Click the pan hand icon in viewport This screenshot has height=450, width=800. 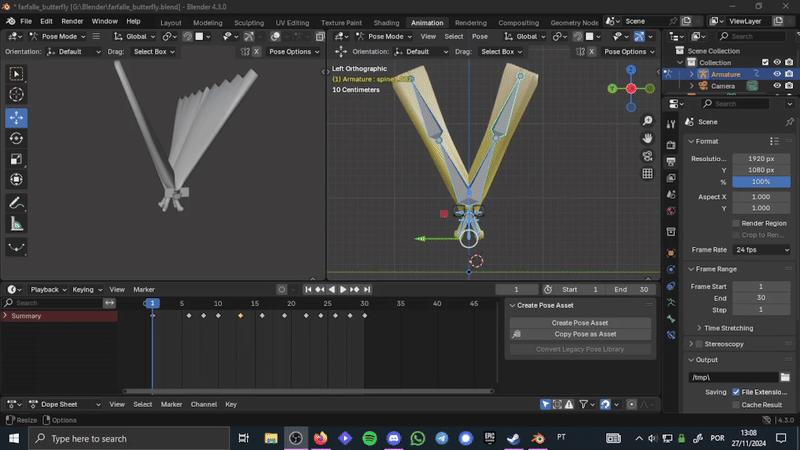point(647,137)
